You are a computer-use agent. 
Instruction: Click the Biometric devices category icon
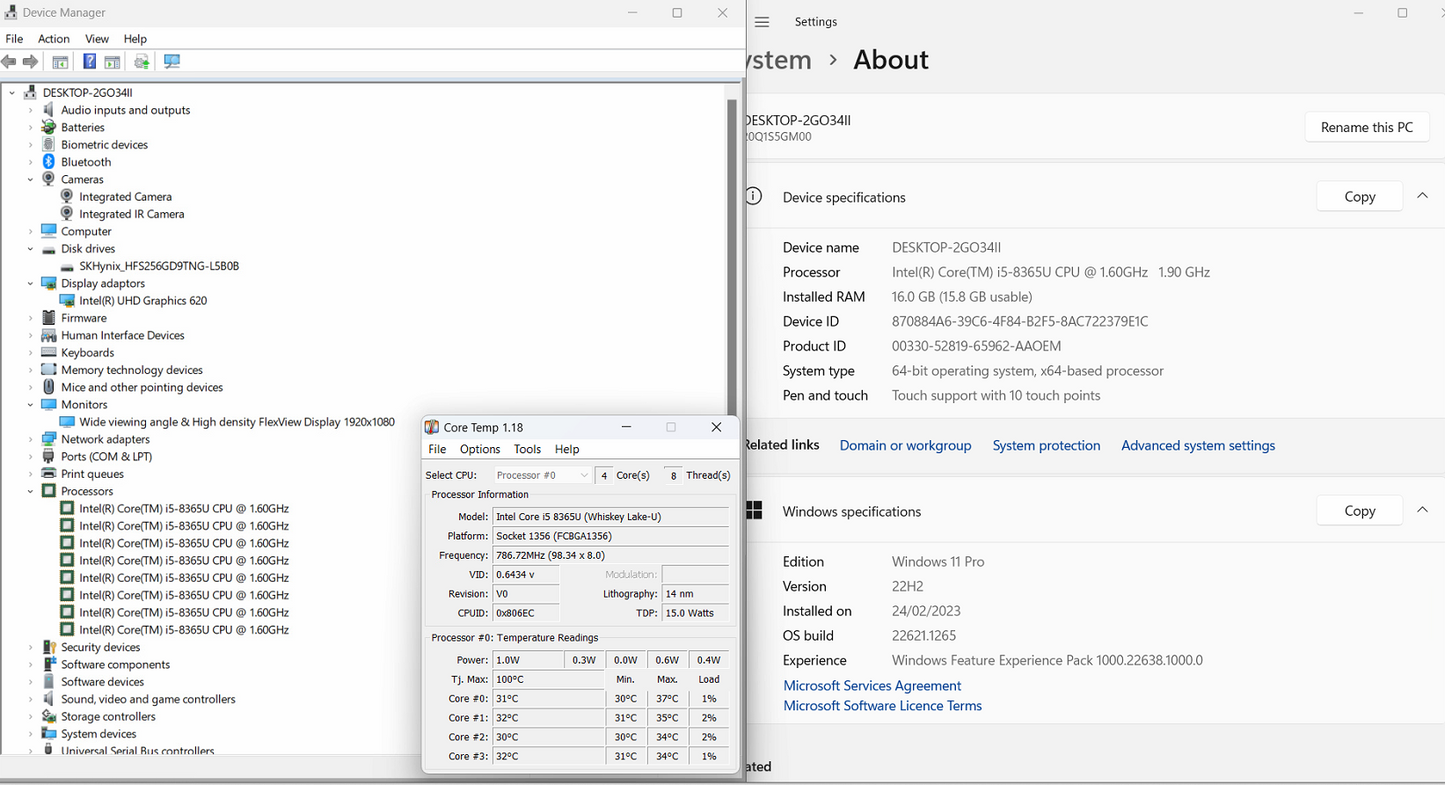click(x=48, y=144)
